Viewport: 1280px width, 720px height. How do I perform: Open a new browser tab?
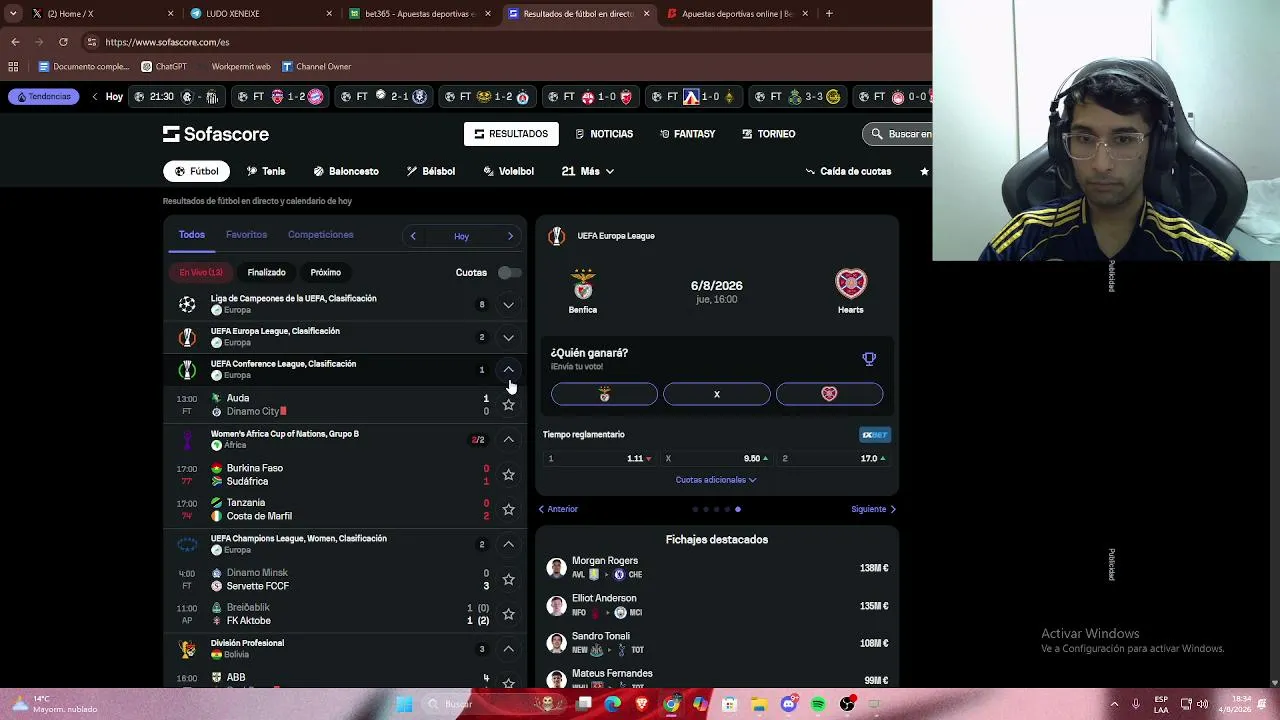coord(829,14)
